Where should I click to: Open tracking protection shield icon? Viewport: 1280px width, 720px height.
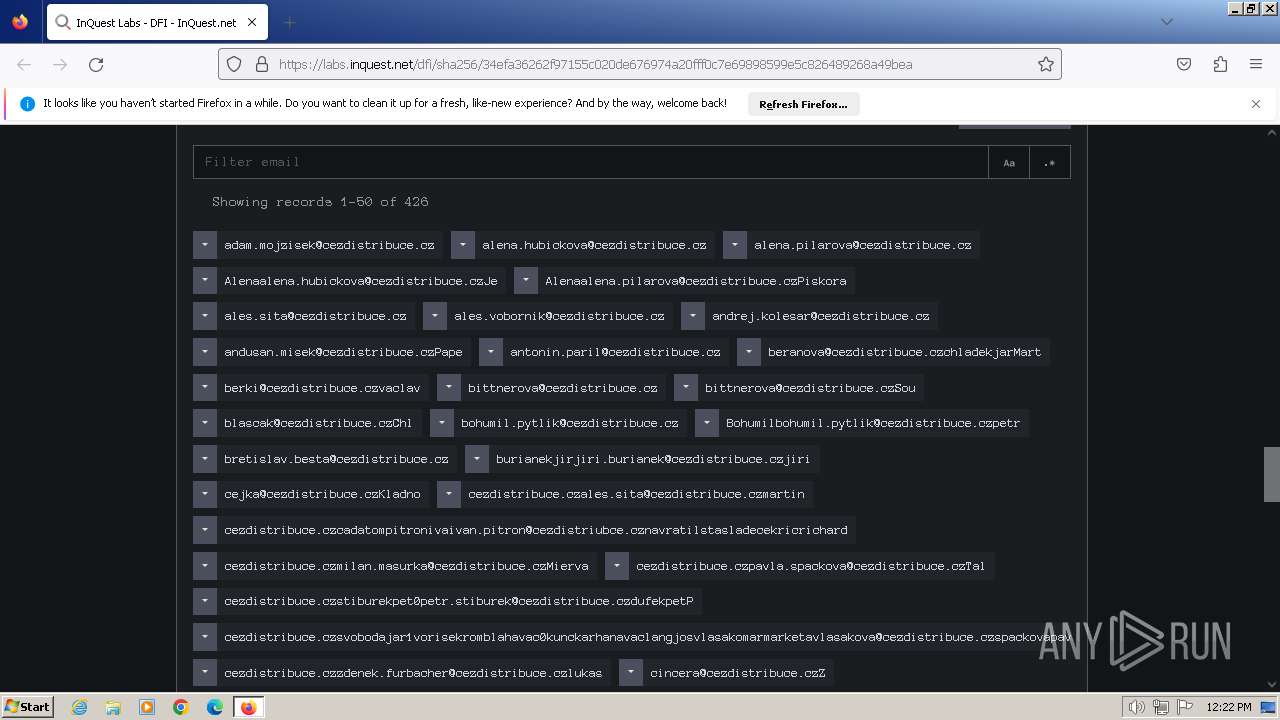pyautogui.click(x=234, y=64)
